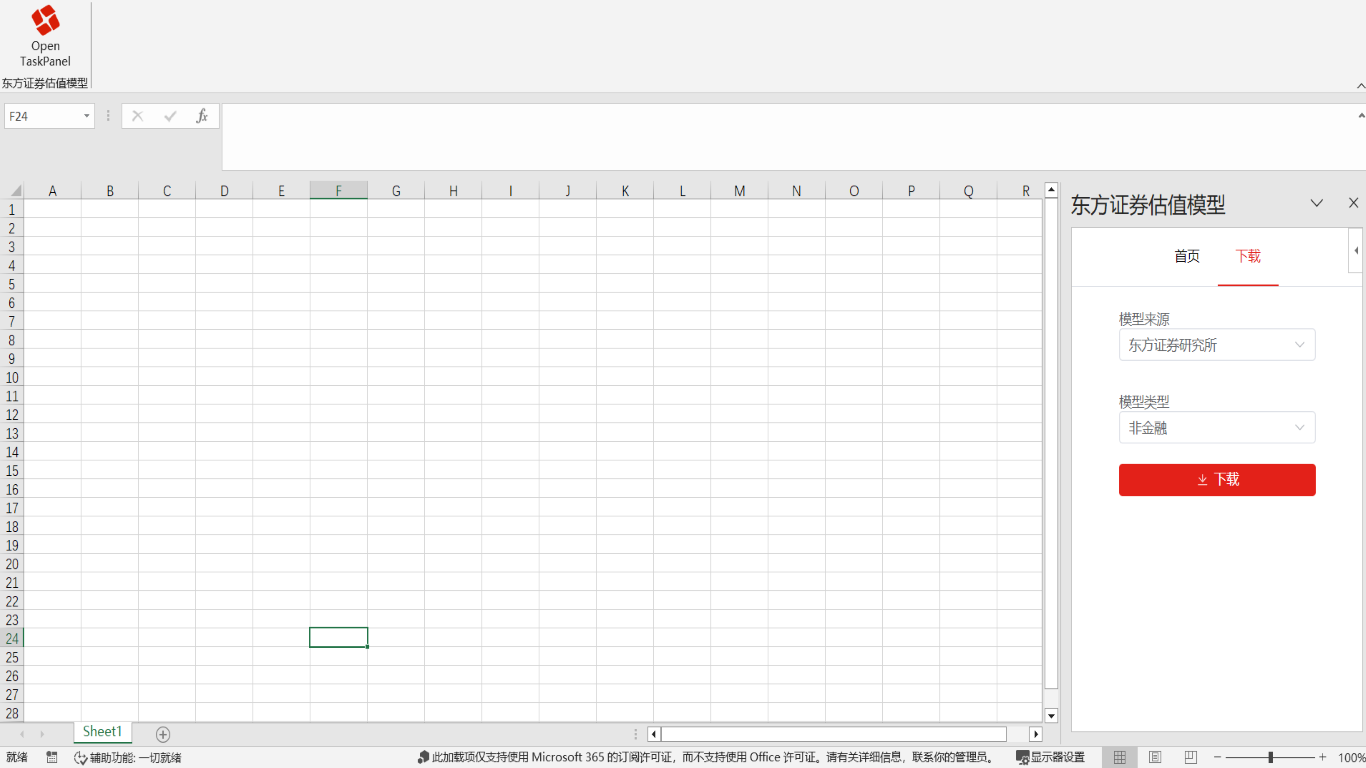The image size is (1366, 768).
Task: Click the 就绪 status indicator
Action: 17,758
